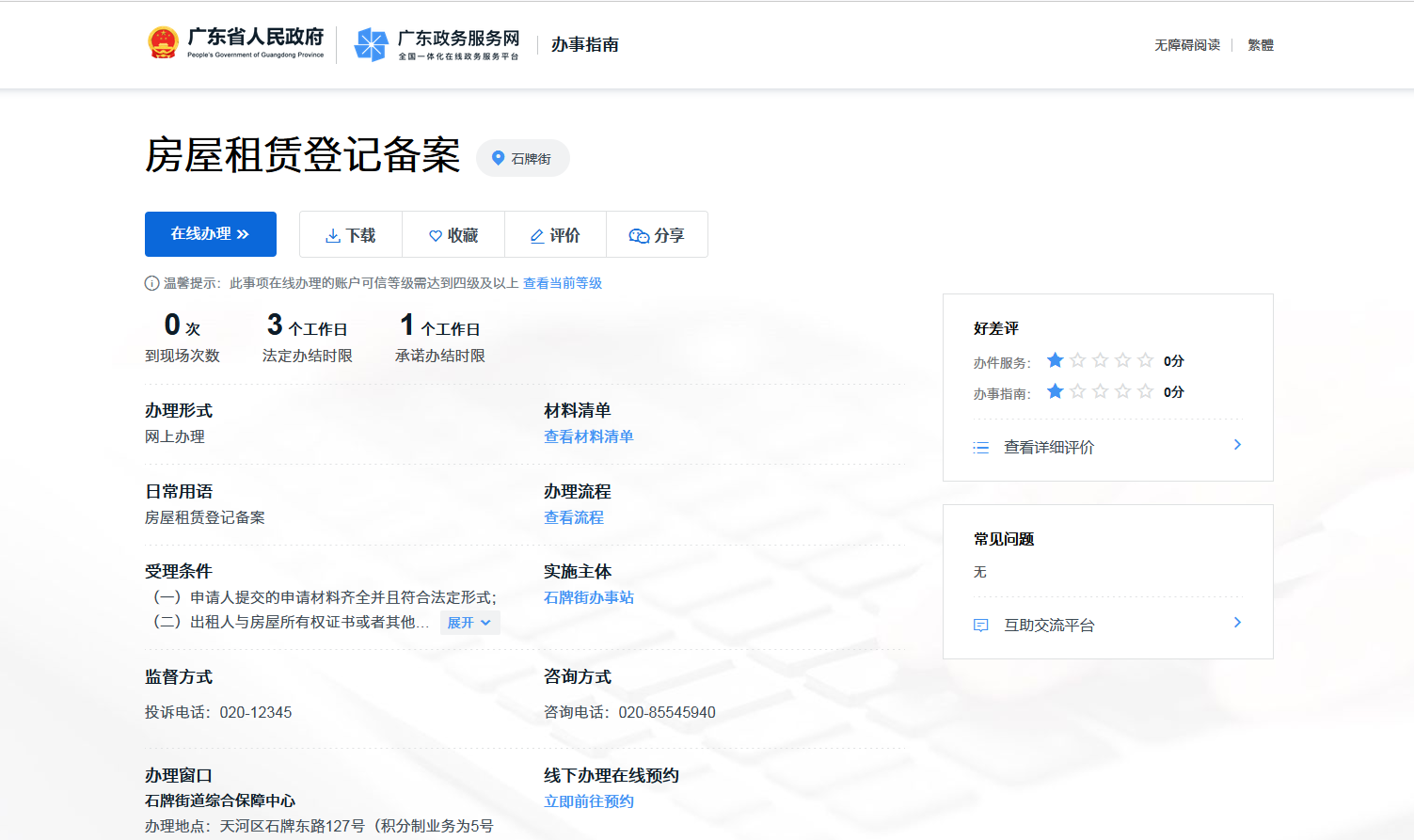Image resolution: width=1414 pixels, height=840 pixels.
Task: Click the 下载 download icon
Action: pyautogui.click(x=333, y=234)
